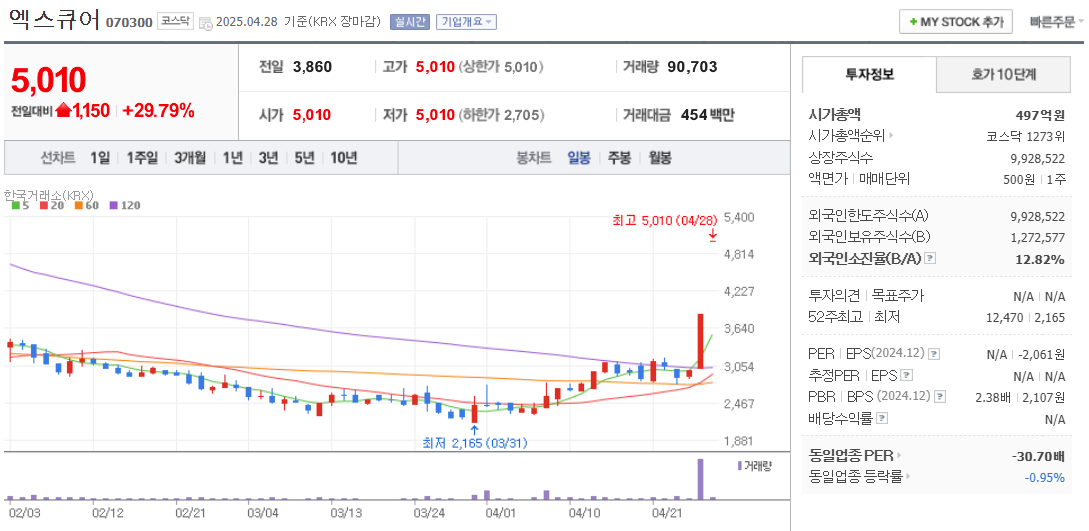This screenshot has height=531, width=1089.
Task: Click the 전일 value 3,860
Action: click(313, 67)
